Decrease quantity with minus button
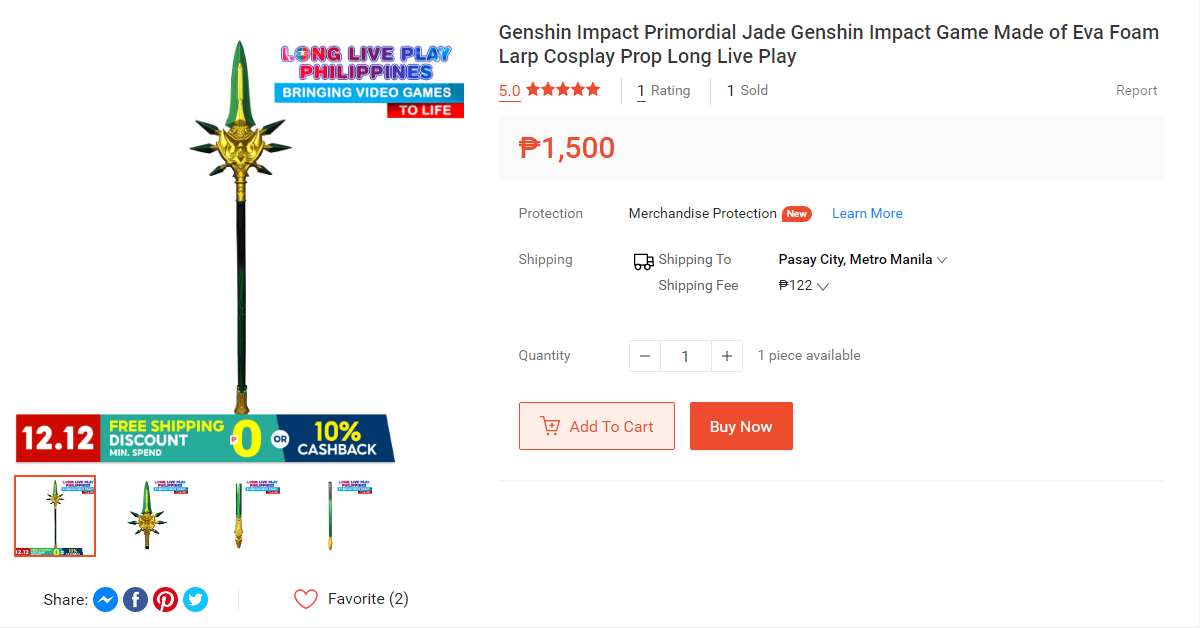Image resolution: width=1200 pixels, height=628 pixels. click(645, 356)
